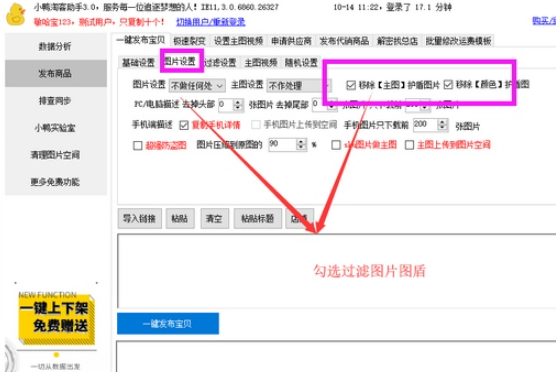Select 清理图片空间 sidebar item
Viewport: 556px width, 372px height.
point(55,155)
